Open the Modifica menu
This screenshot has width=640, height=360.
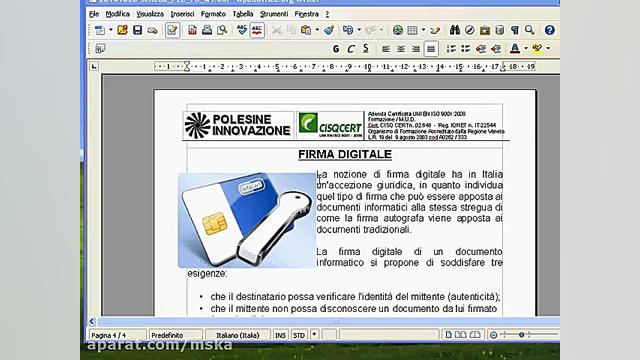click(118, 14)
